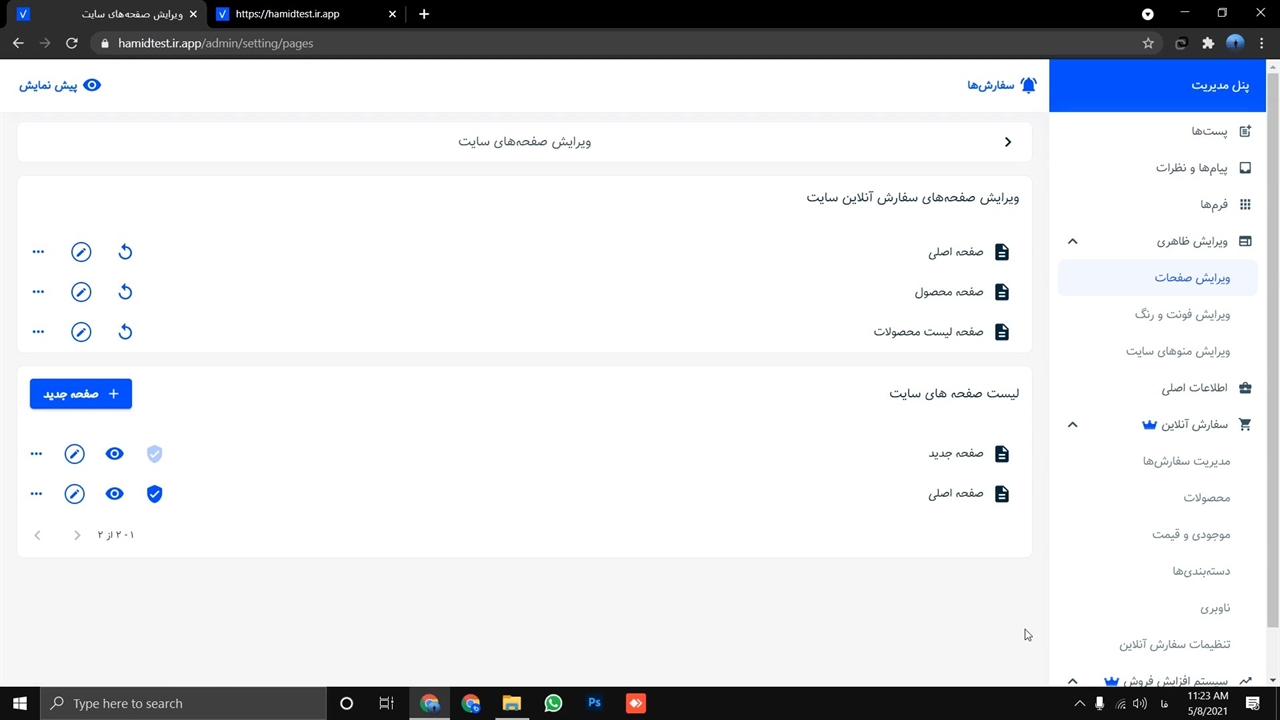The height and width of the screenshot is (720, 1280).
Task: Collapse the سیستم افزایش فروش sidebar section
Action: click(1072, 681)
